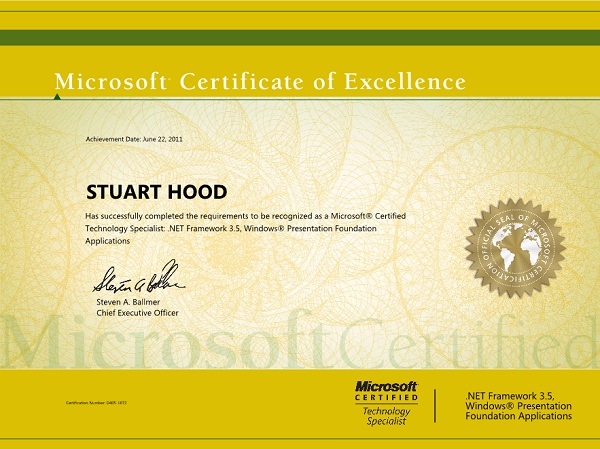Click the line beginning 'Has successfully completed the requirements'
This screenshot has height=449, width=600.
coord(245,216)
